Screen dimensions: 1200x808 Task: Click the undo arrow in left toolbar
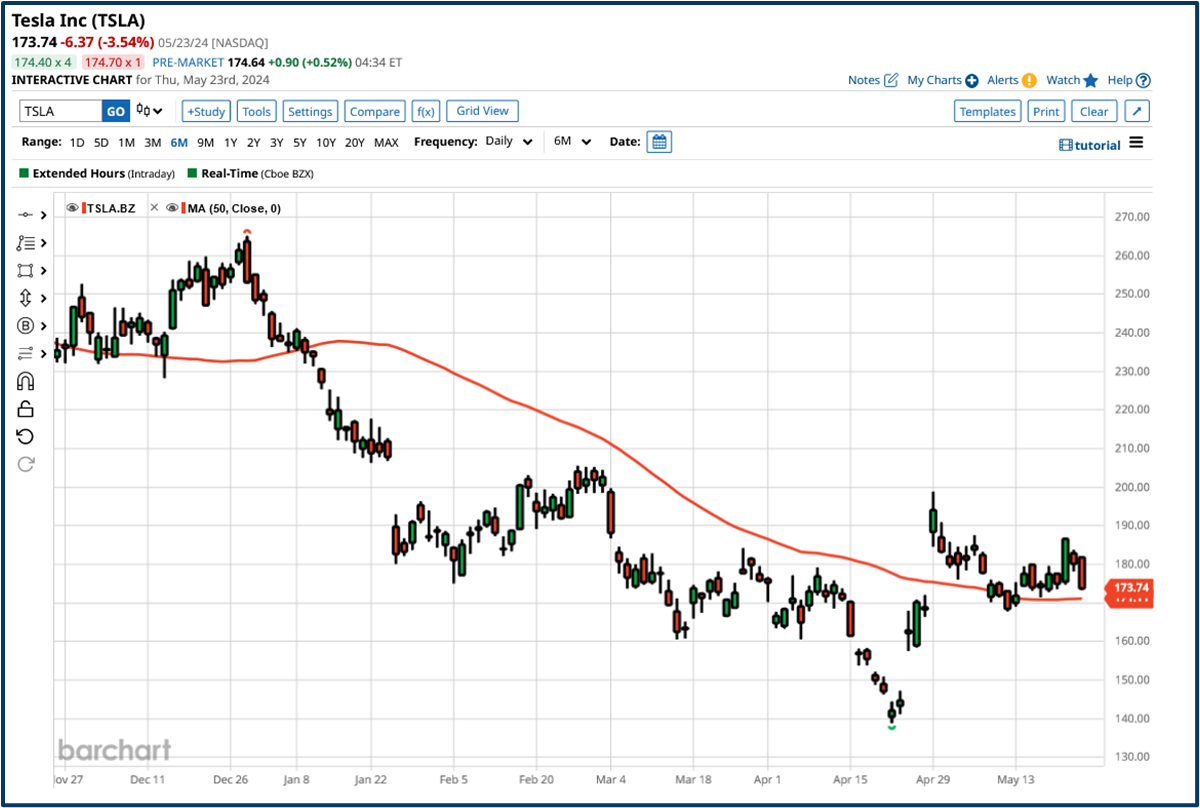26,436
